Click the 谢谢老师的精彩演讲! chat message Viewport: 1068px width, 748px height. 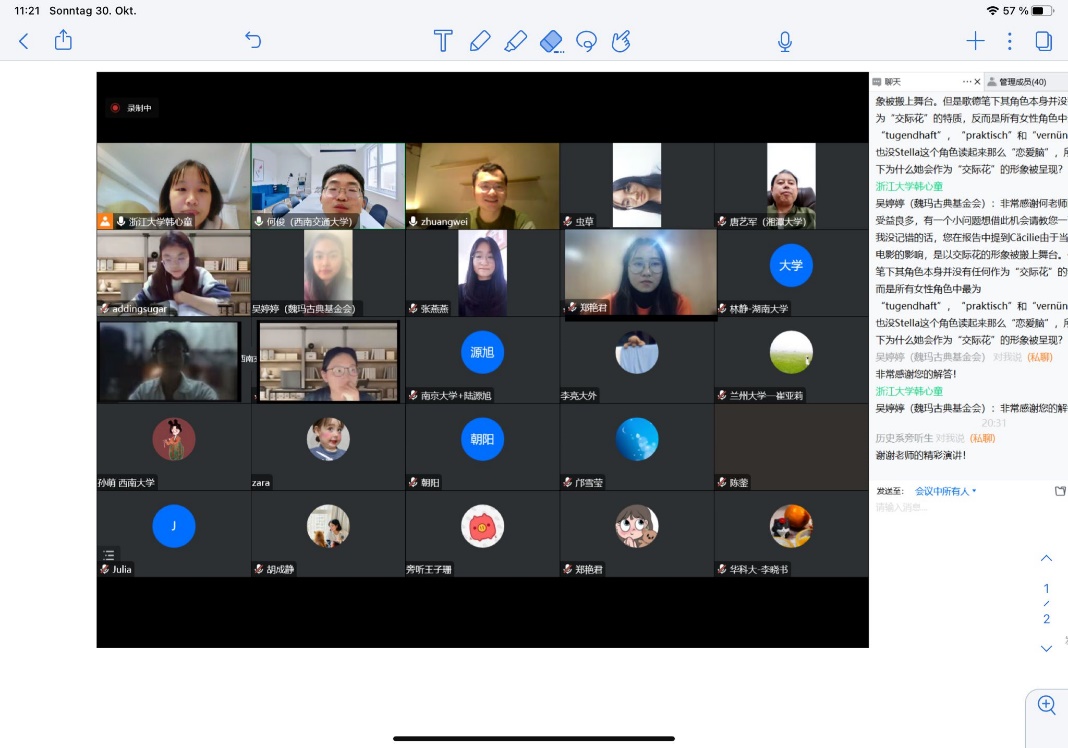point(920,455)
